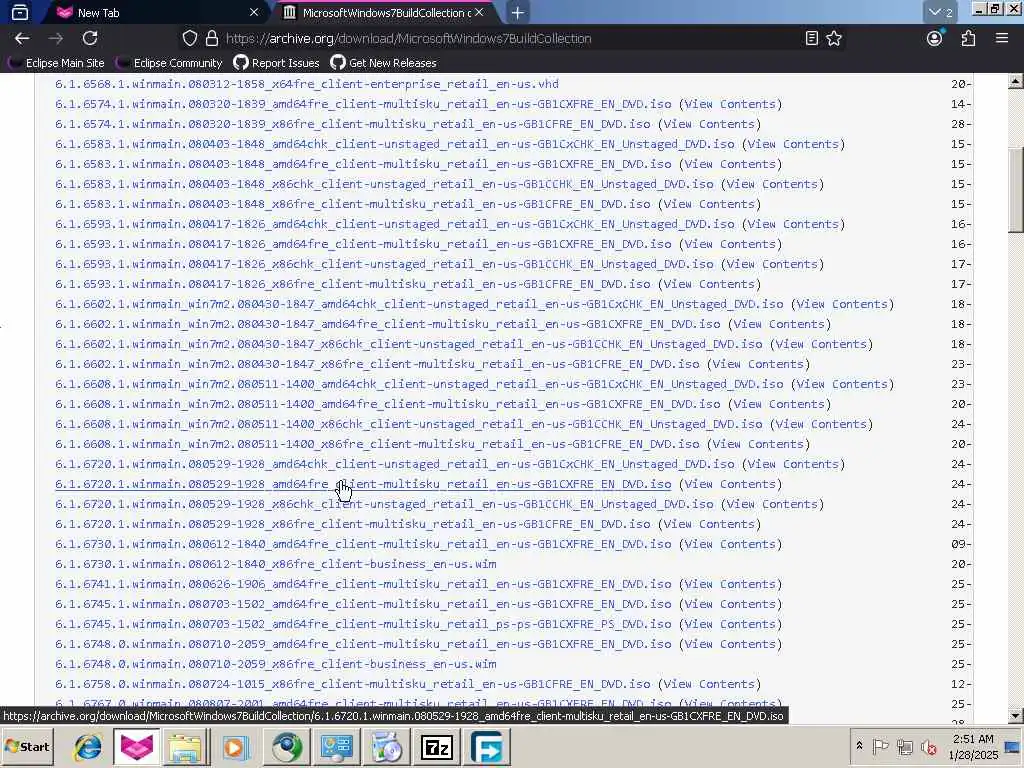Close the New Tab tab
The width and height of the screenshot is (1024, 768).
(254, 12)
